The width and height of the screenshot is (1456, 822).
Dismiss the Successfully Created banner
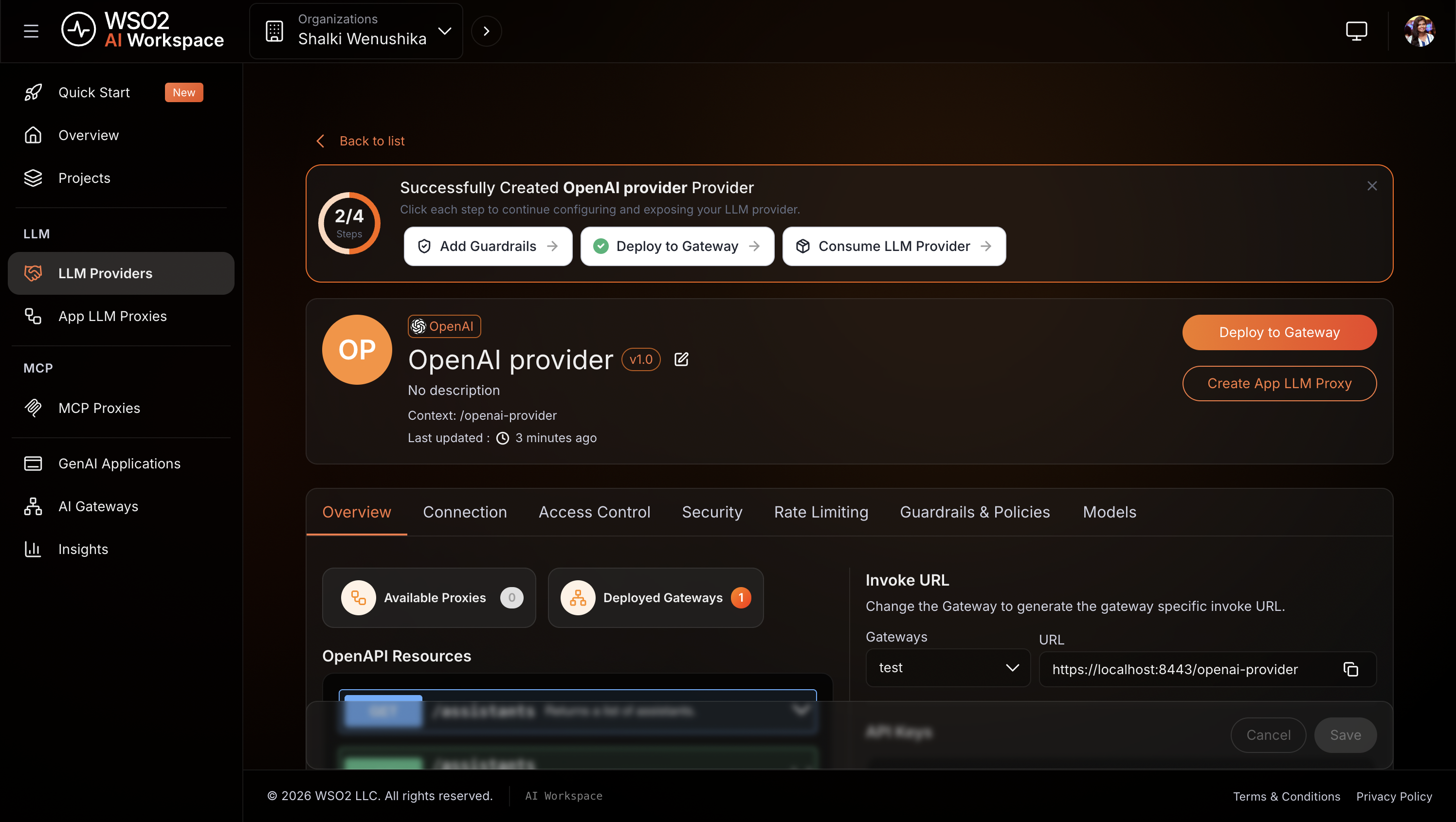(x=1372, y=186)
